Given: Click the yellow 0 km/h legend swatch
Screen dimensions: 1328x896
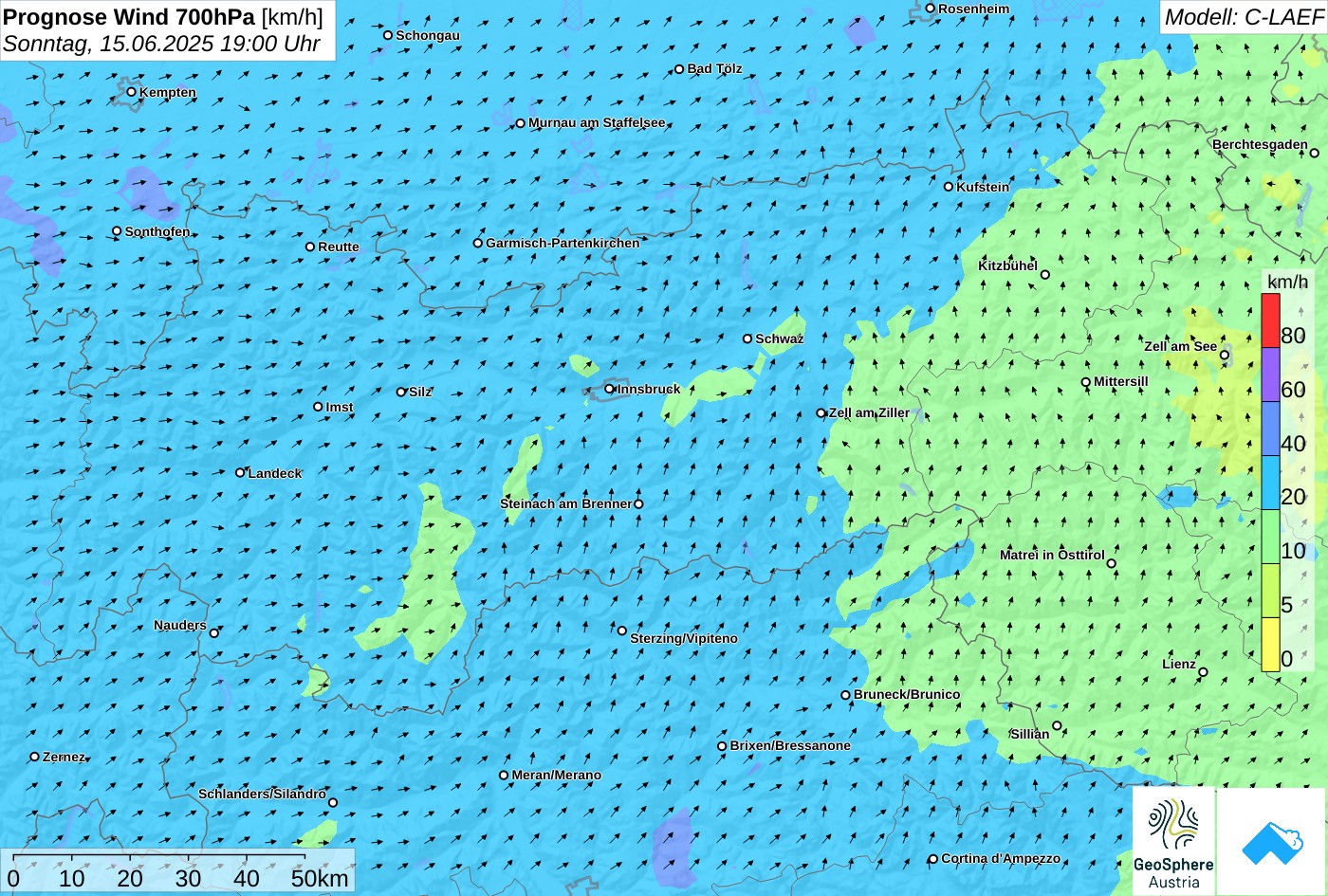Looking at the screenshot, I should [x=1270, y=645].
